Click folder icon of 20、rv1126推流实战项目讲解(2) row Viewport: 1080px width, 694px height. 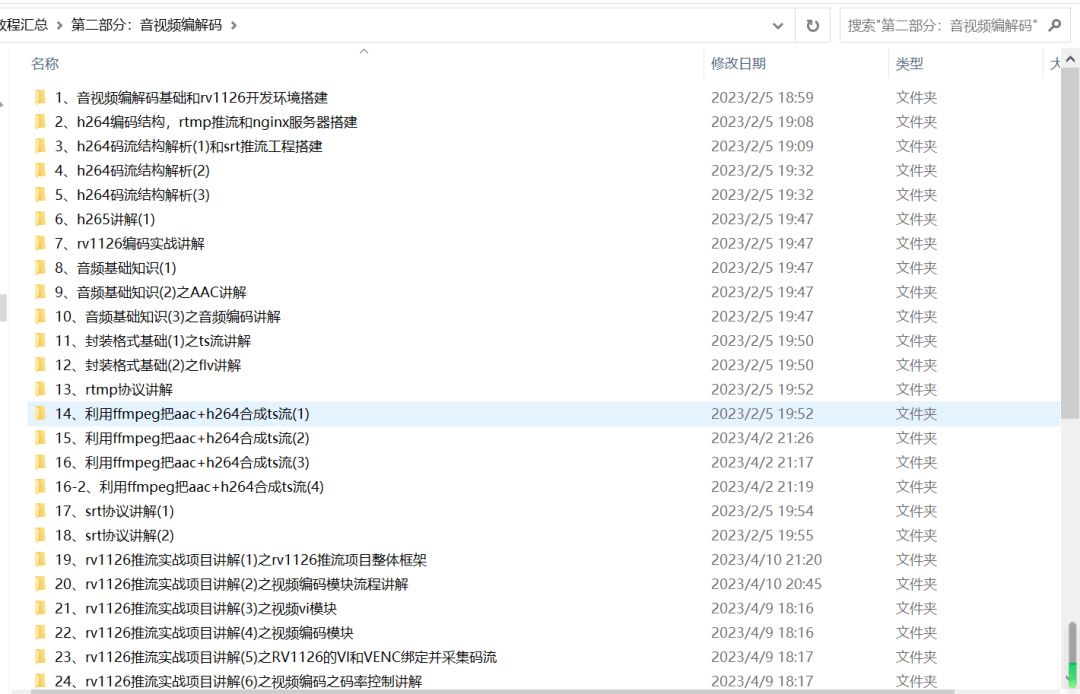[41, 584]
